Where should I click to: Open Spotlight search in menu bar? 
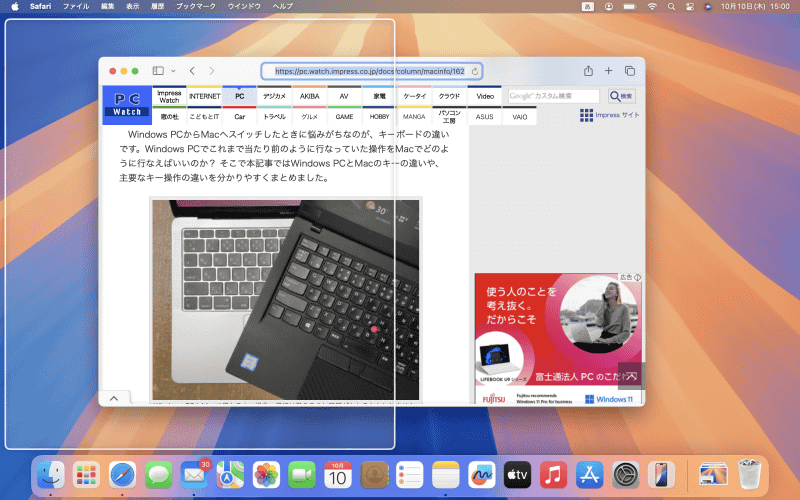click(x=671, y=7)
